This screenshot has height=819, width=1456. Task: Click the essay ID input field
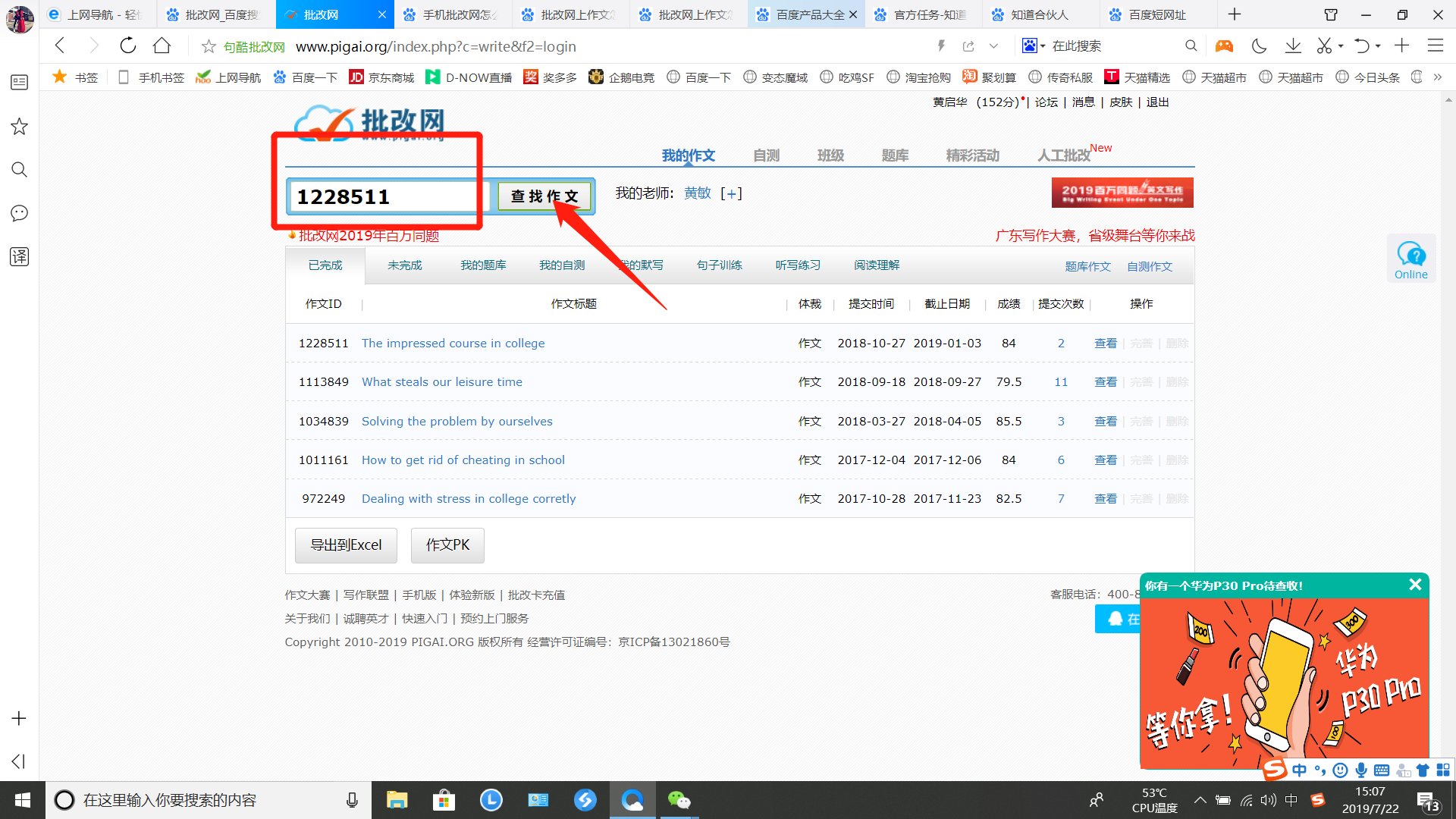coord(388,196)
